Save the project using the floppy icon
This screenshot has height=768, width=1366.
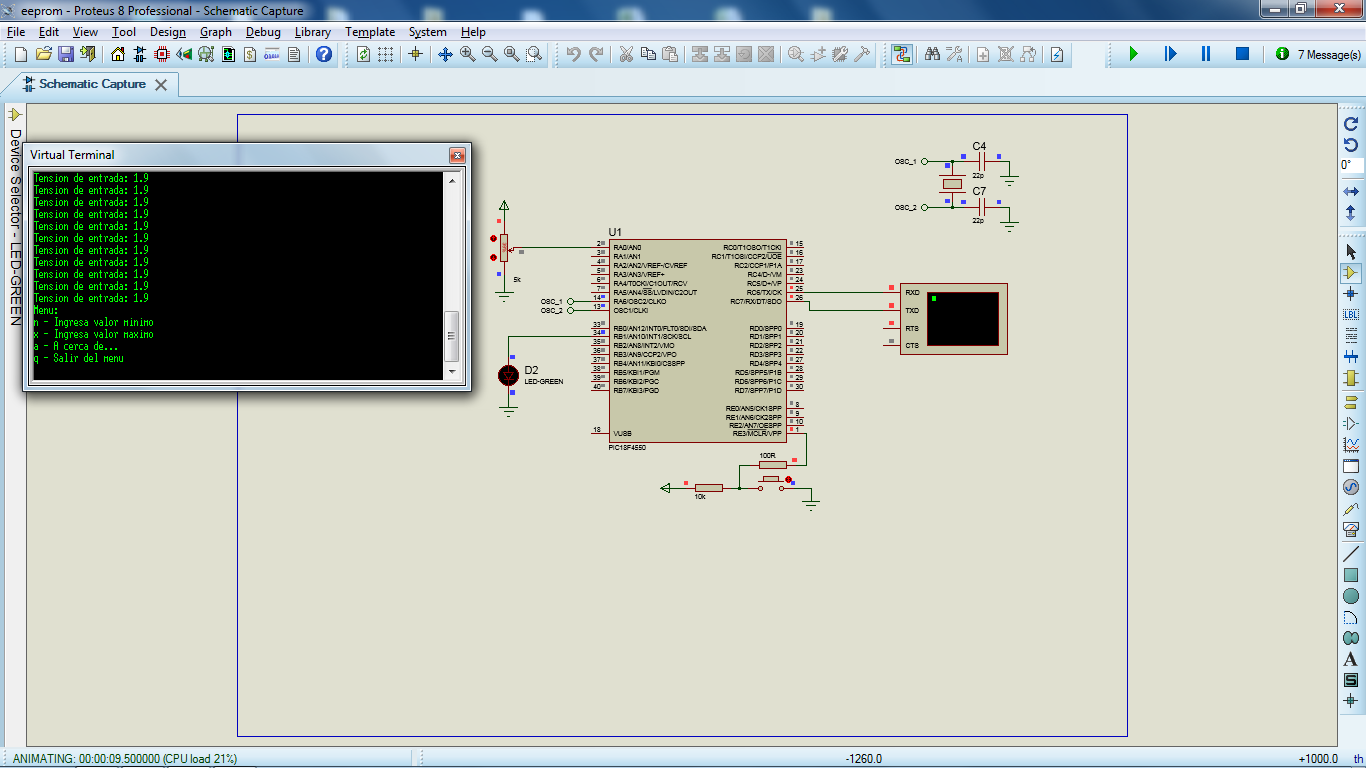65,54
